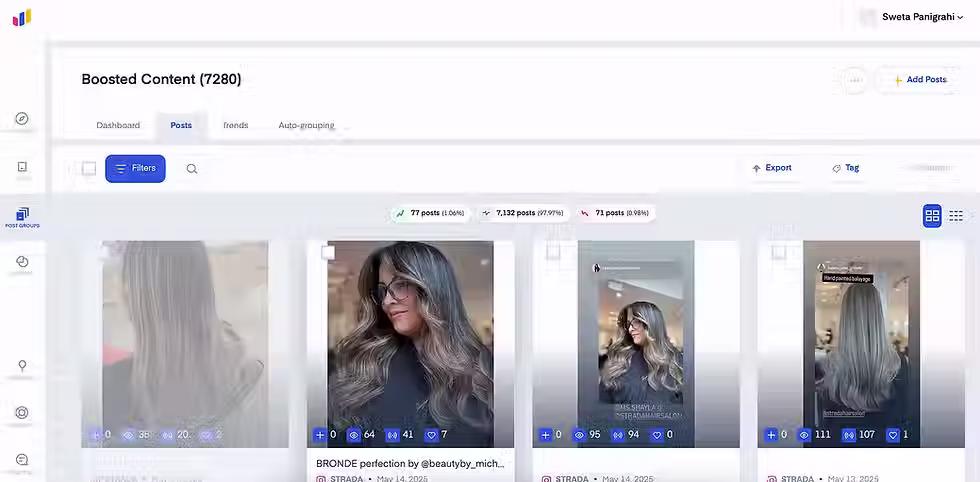Image resolution: width=980 pixels, height=482 pixels.
Task: Click the Export button
Action: click(x=772, y=168)
